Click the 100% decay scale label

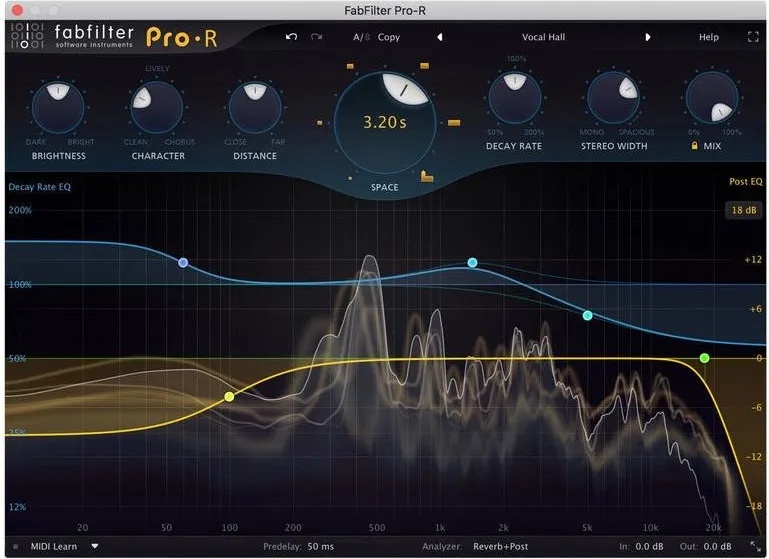tap(20, 284)
